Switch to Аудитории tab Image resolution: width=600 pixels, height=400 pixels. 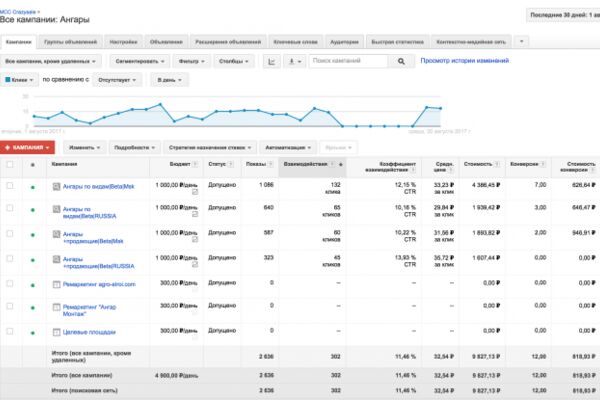344,42
